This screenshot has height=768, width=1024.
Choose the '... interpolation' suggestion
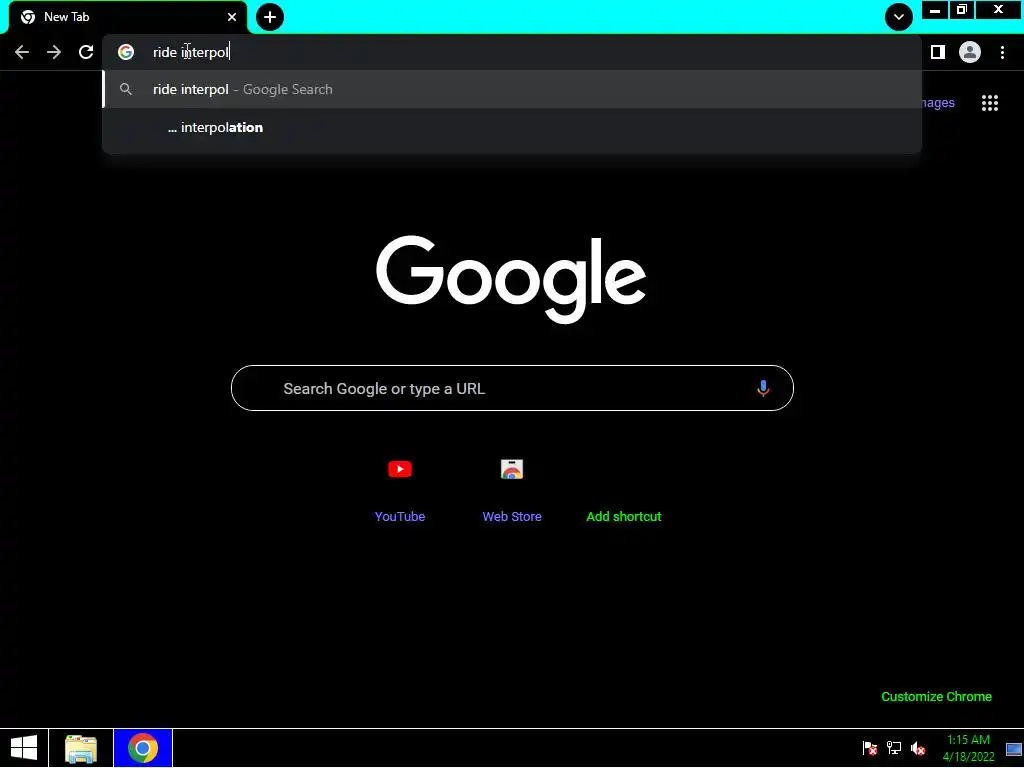pos(512,127)
